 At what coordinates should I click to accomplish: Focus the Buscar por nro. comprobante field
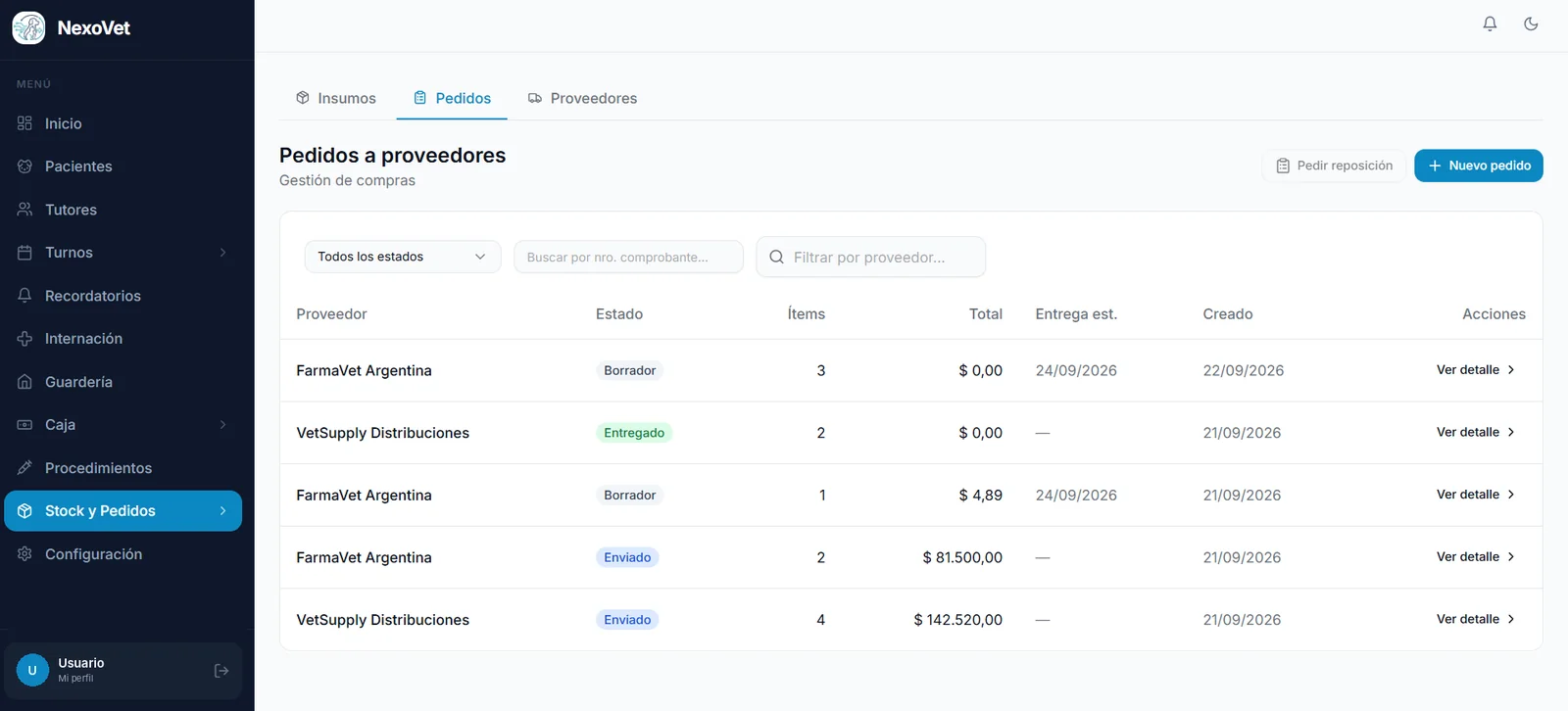coord(628,257)
